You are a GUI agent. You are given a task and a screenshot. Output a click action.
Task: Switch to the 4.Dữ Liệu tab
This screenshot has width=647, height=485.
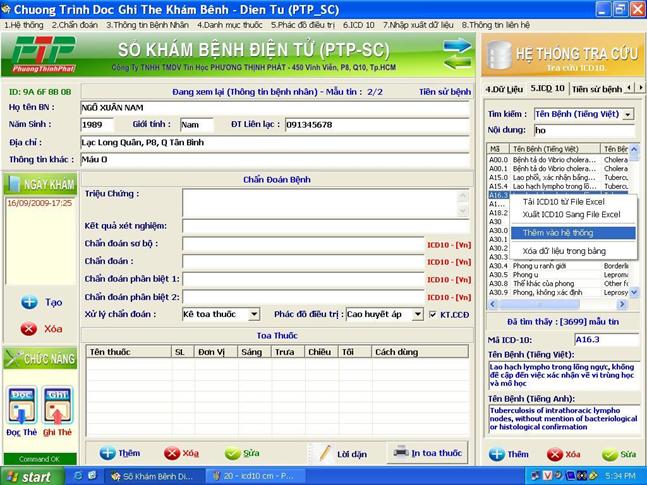pyautogui.click(x=504, y=88)
